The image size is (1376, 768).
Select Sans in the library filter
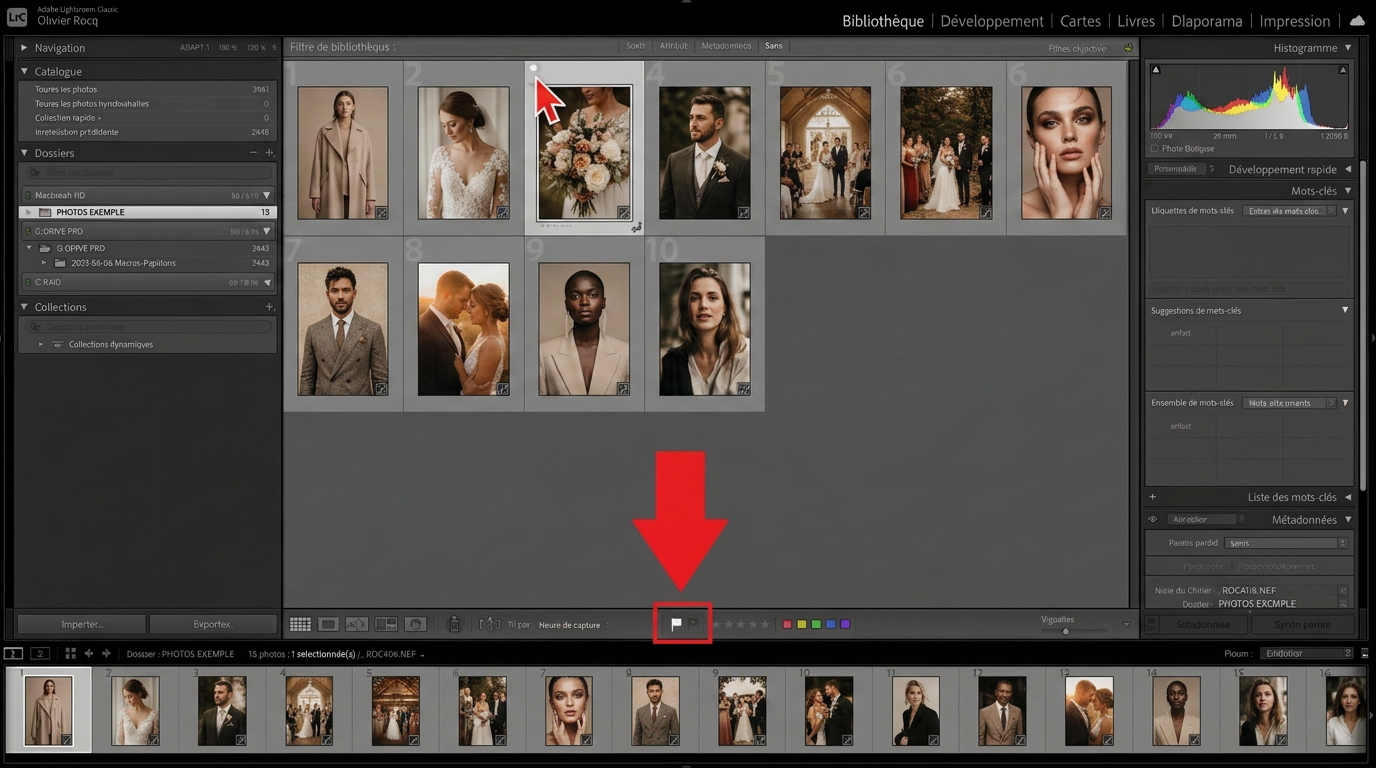point(774,46)
